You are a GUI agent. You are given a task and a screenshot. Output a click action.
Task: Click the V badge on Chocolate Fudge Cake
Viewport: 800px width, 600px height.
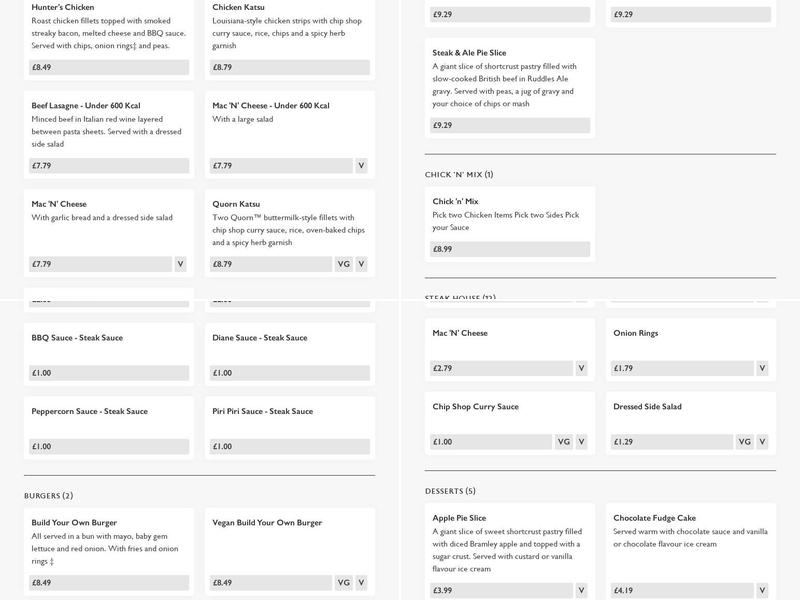click(x=762, y=590)
